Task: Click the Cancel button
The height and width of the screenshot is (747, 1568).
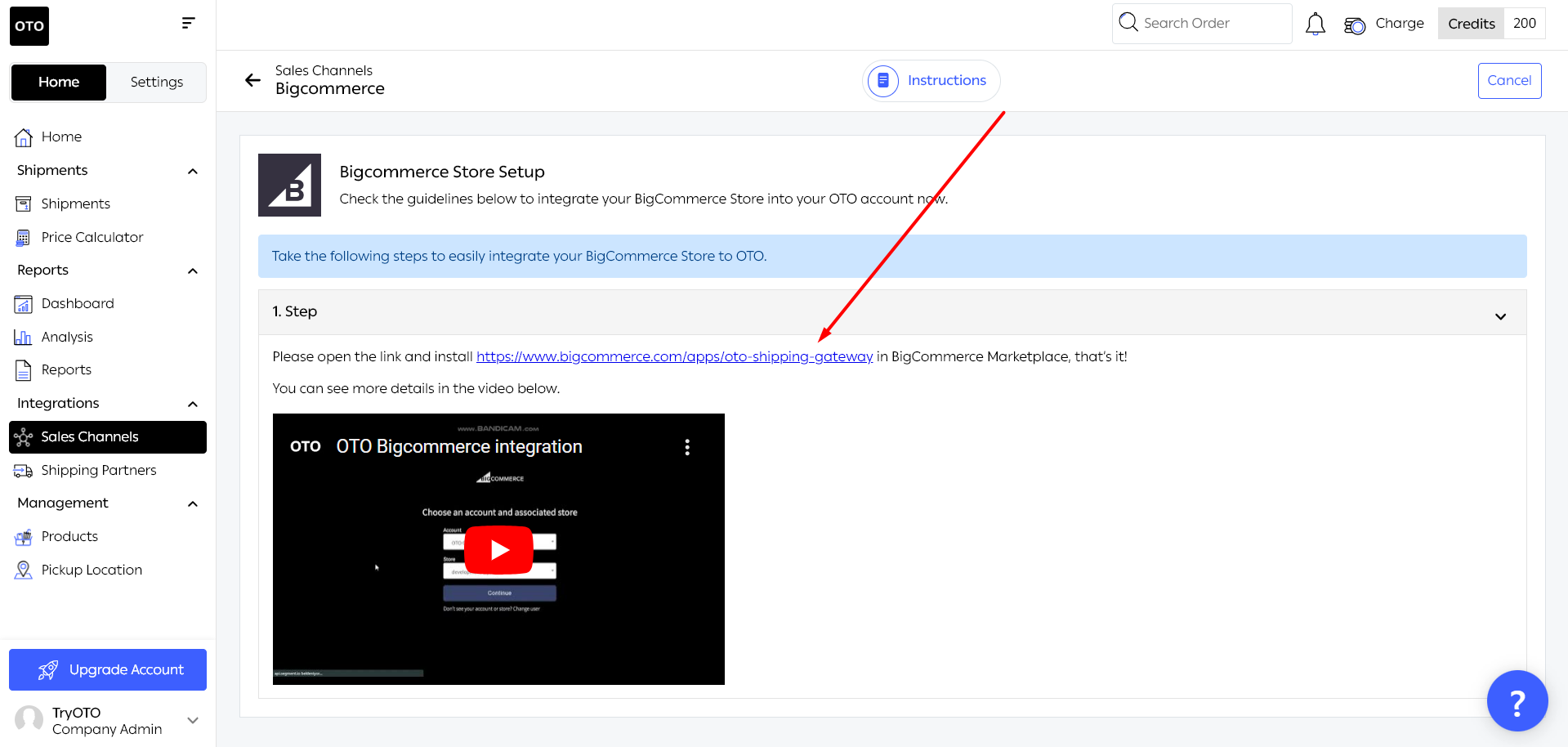Action: [x=1509, y=81]
